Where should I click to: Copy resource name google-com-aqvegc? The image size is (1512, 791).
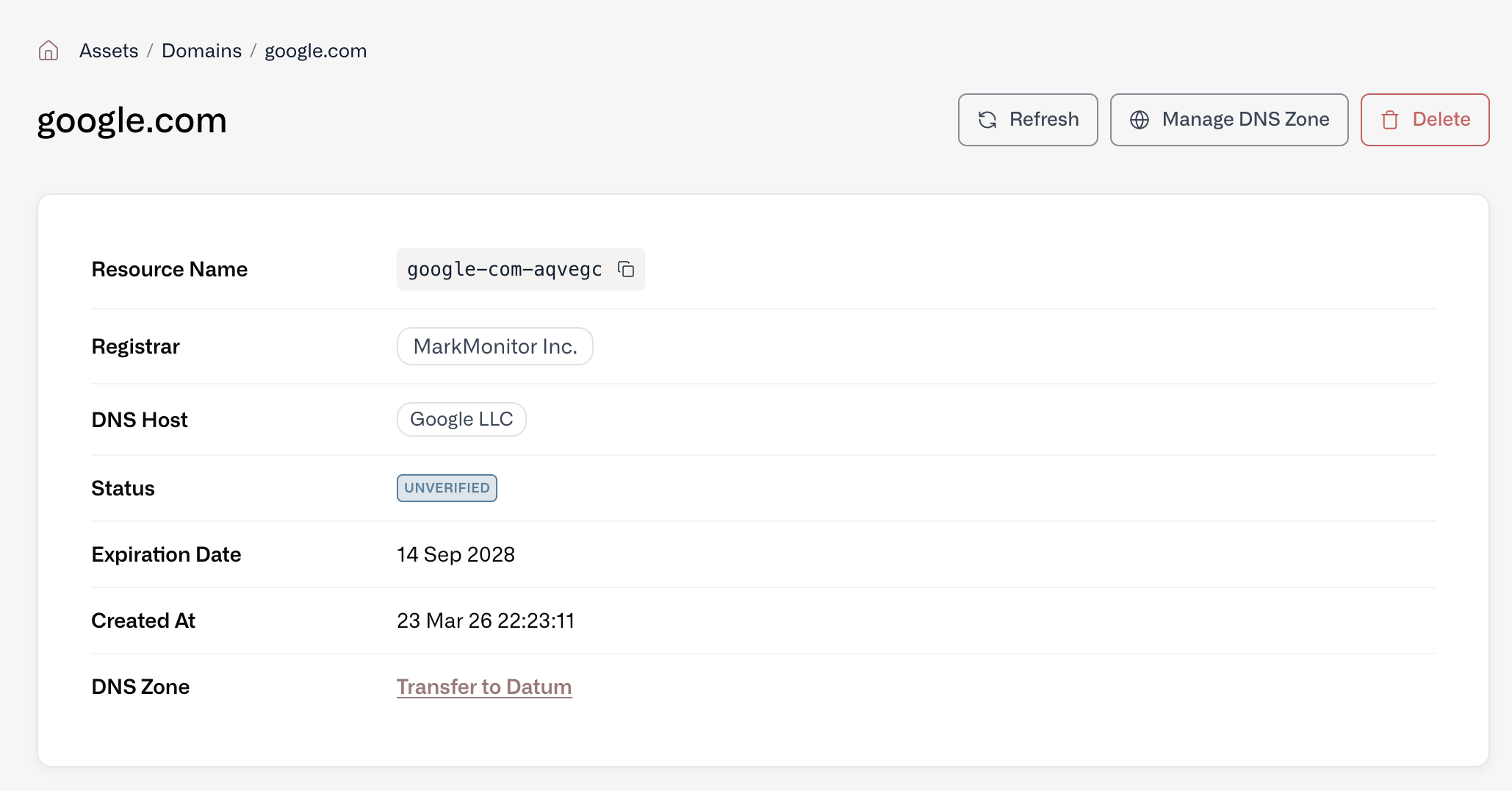click(x=626, y=269)
